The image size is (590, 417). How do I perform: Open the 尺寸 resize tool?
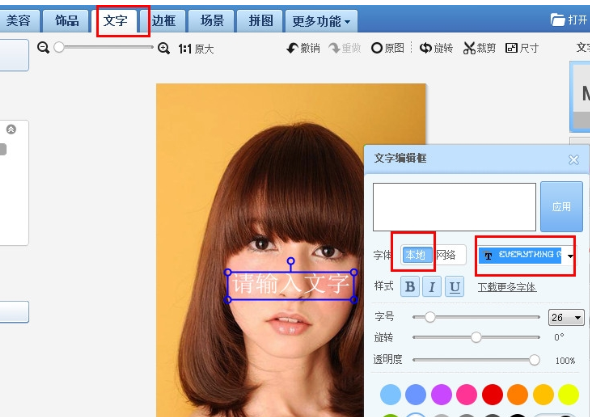coord(522,48)
